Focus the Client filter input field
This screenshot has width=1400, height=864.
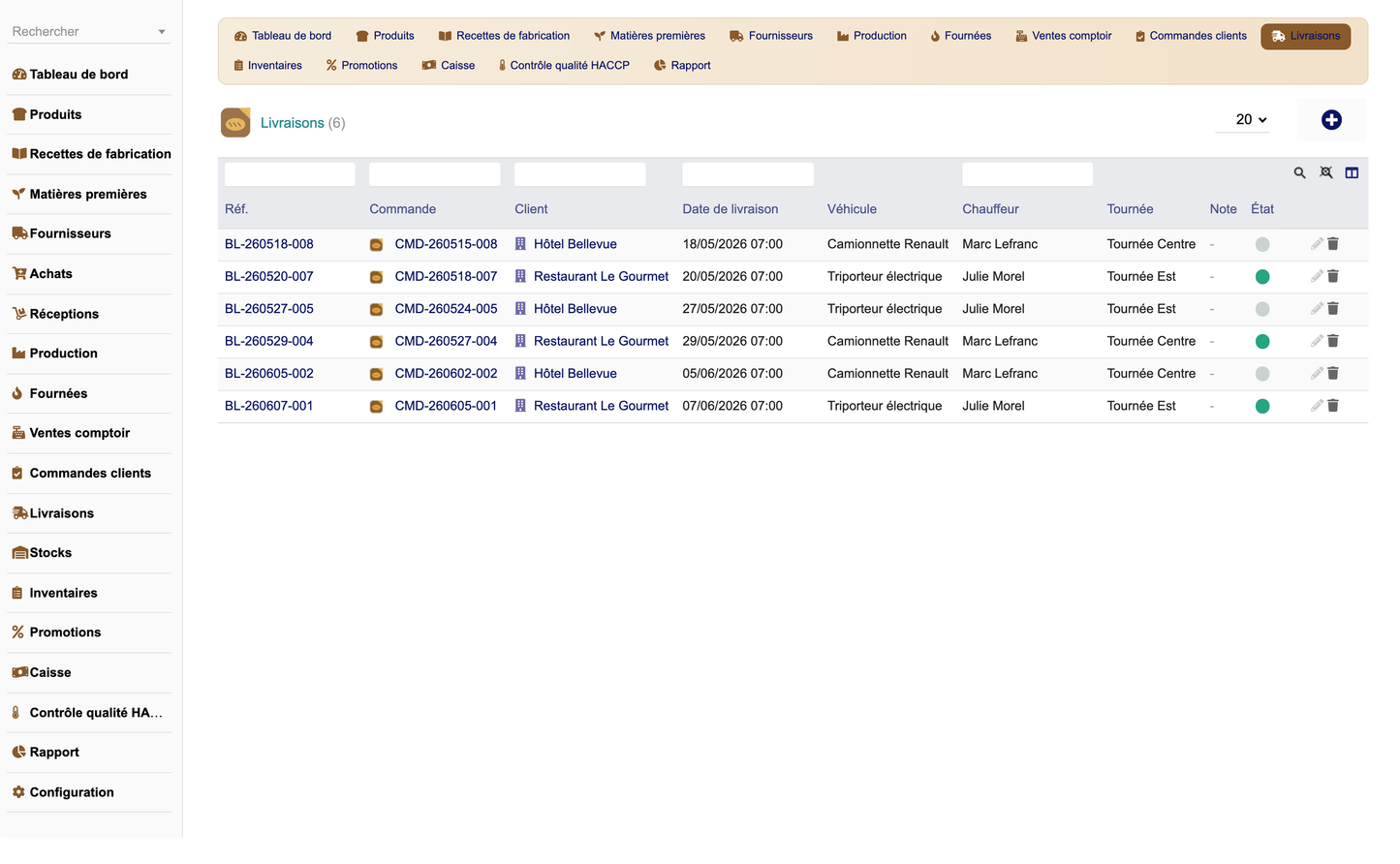coord(579,174)
